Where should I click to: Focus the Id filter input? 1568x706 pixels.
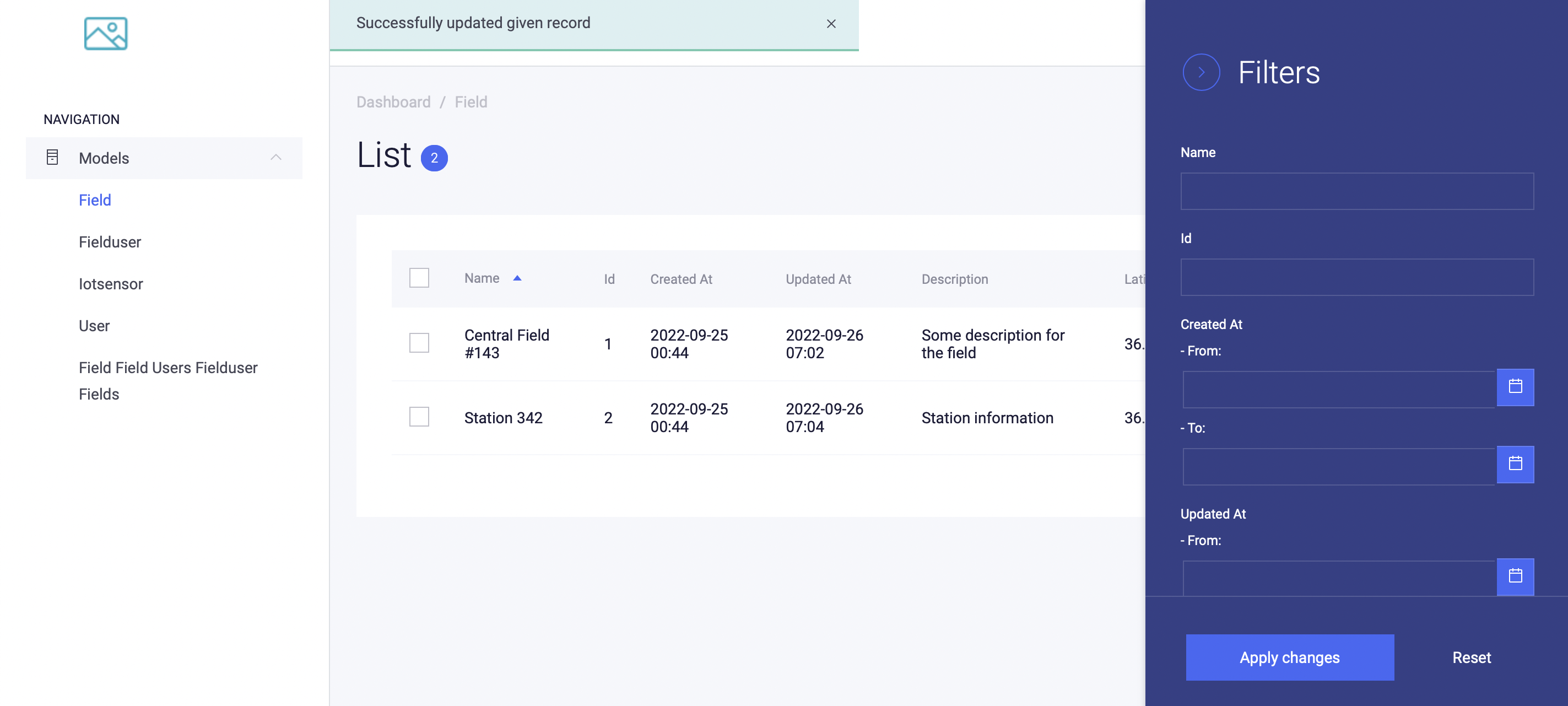pos(1356,277)
